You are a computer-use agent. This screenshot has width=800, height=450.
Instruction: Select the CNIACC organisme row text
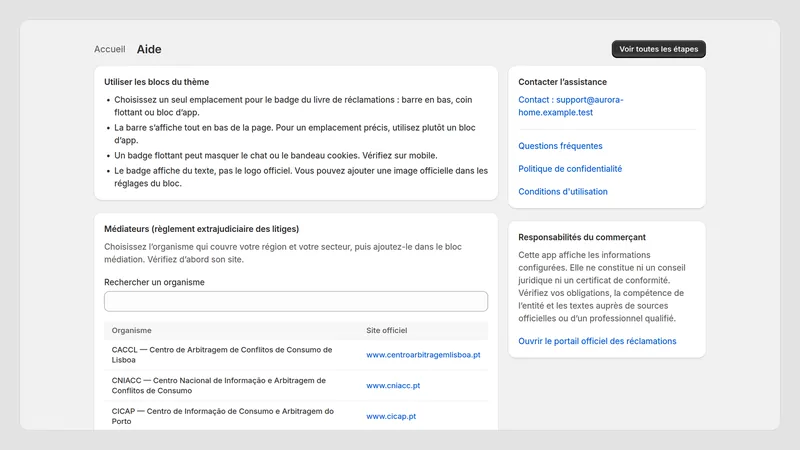pyautogui.click(x=218, y=386)
